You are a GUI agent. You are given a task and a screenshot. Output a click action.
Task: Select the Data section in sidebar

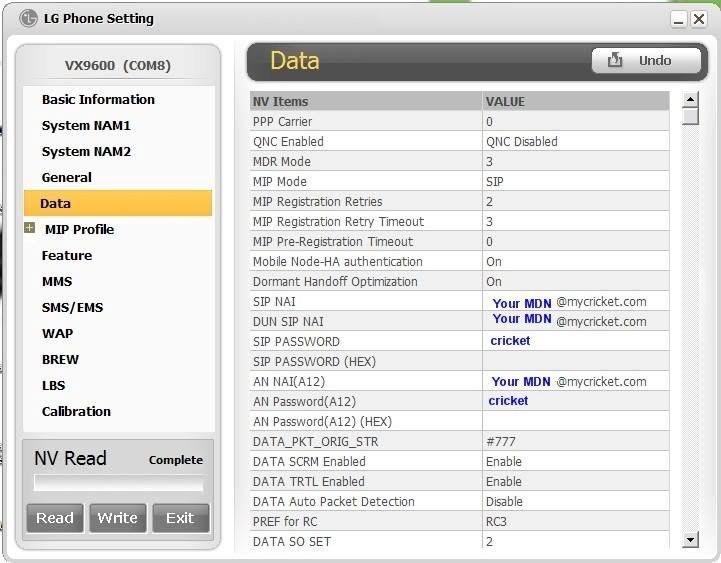pyautogui.click(x=118, y=203)
